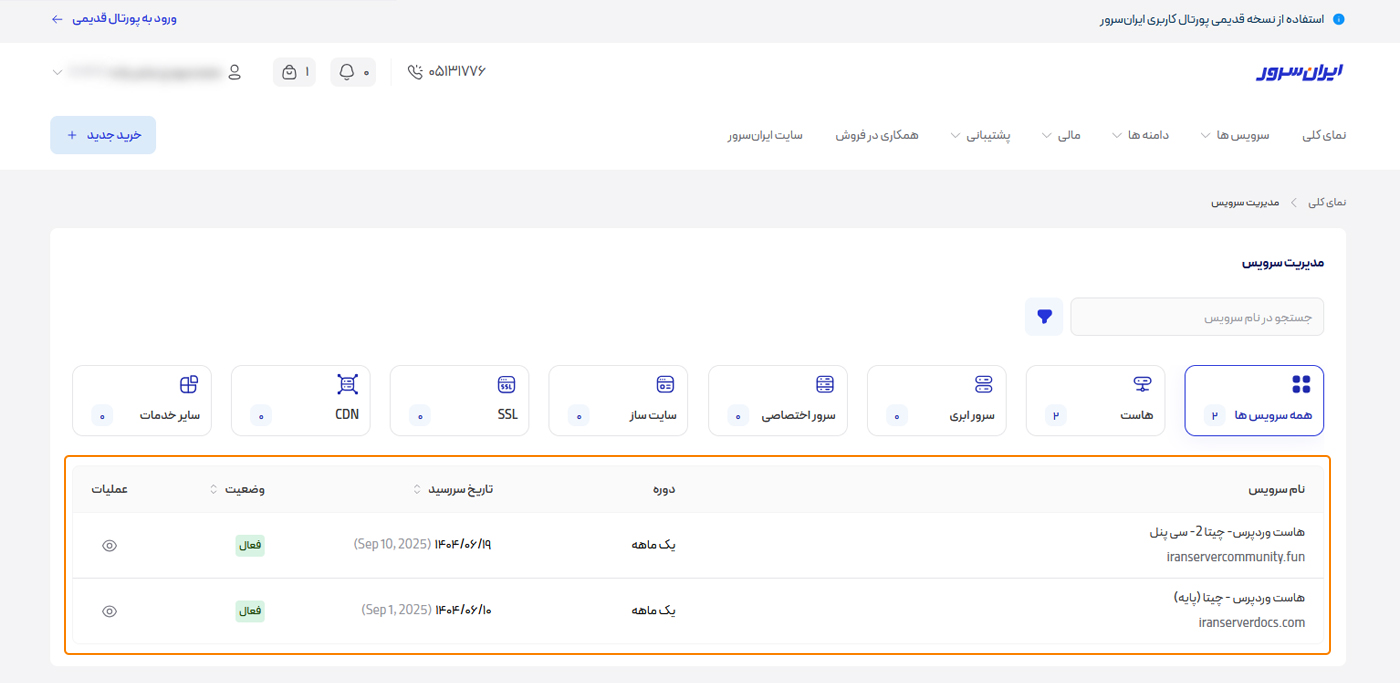View details of iranserverdocs.com via eye icon
1400x683 pixels.
(110, 611)
